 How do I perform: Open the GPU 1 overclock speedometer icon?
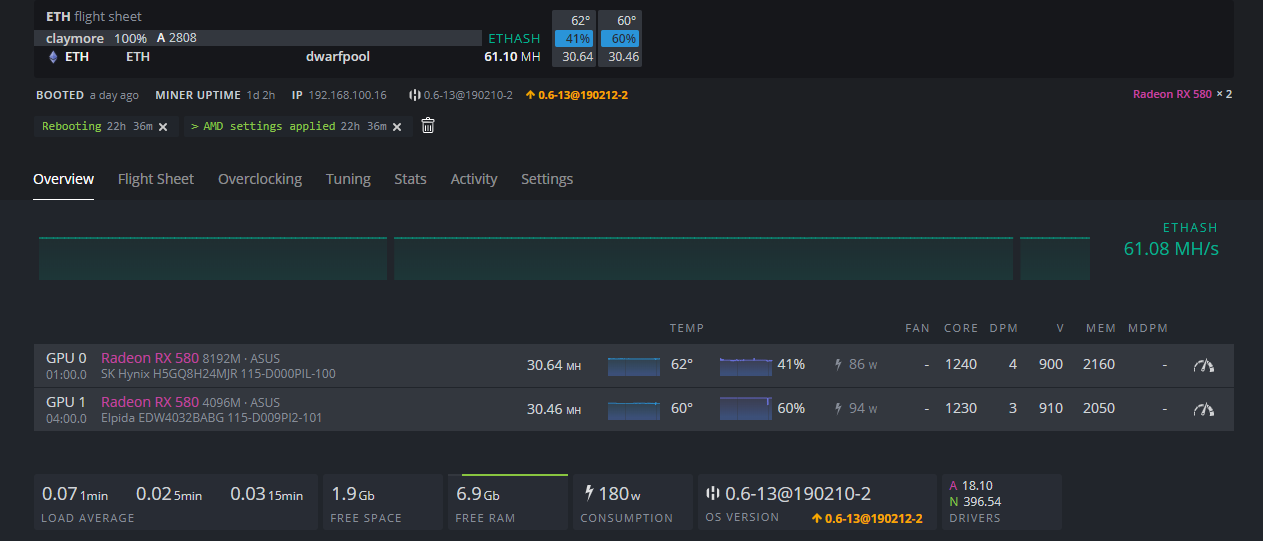tap(1204, 409)
